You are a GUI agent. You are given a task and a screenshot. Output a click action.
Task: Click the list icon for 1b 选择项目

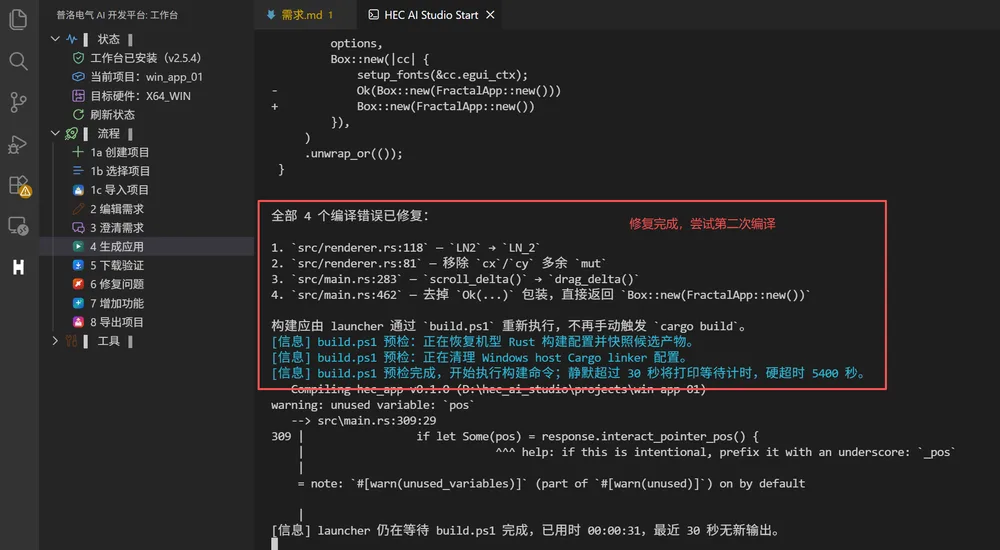(78, 171)
